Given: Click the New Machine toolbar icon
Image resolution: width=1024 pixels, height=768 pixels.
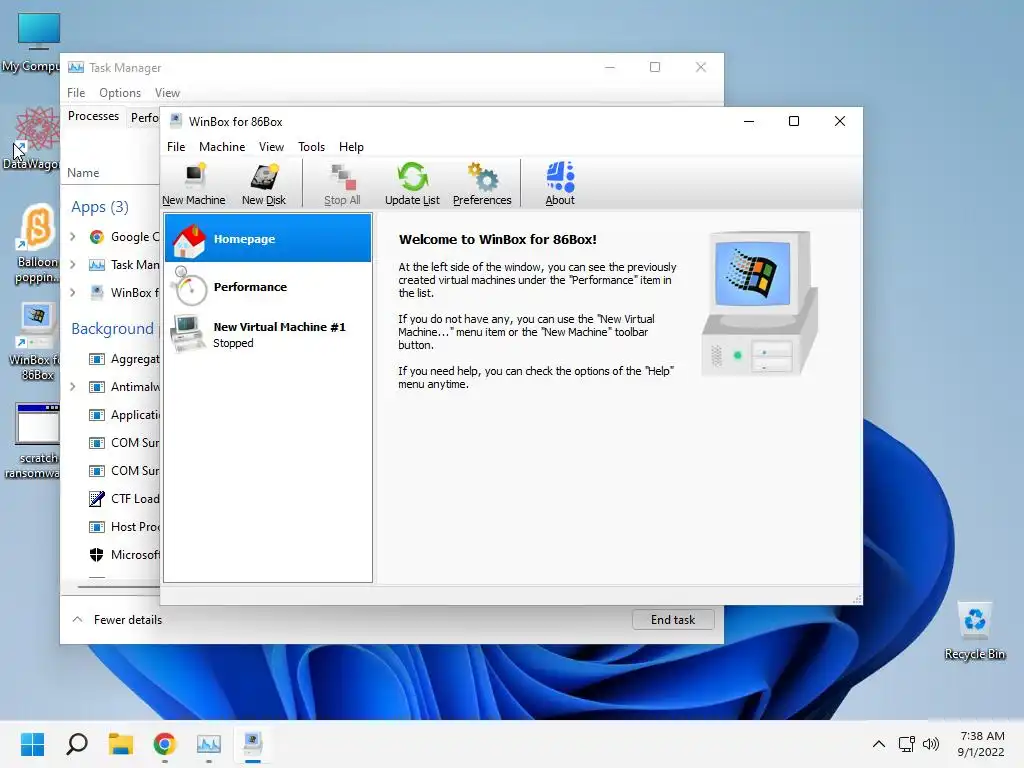Looking at the screenshot, I should click(x=193, y=184).
